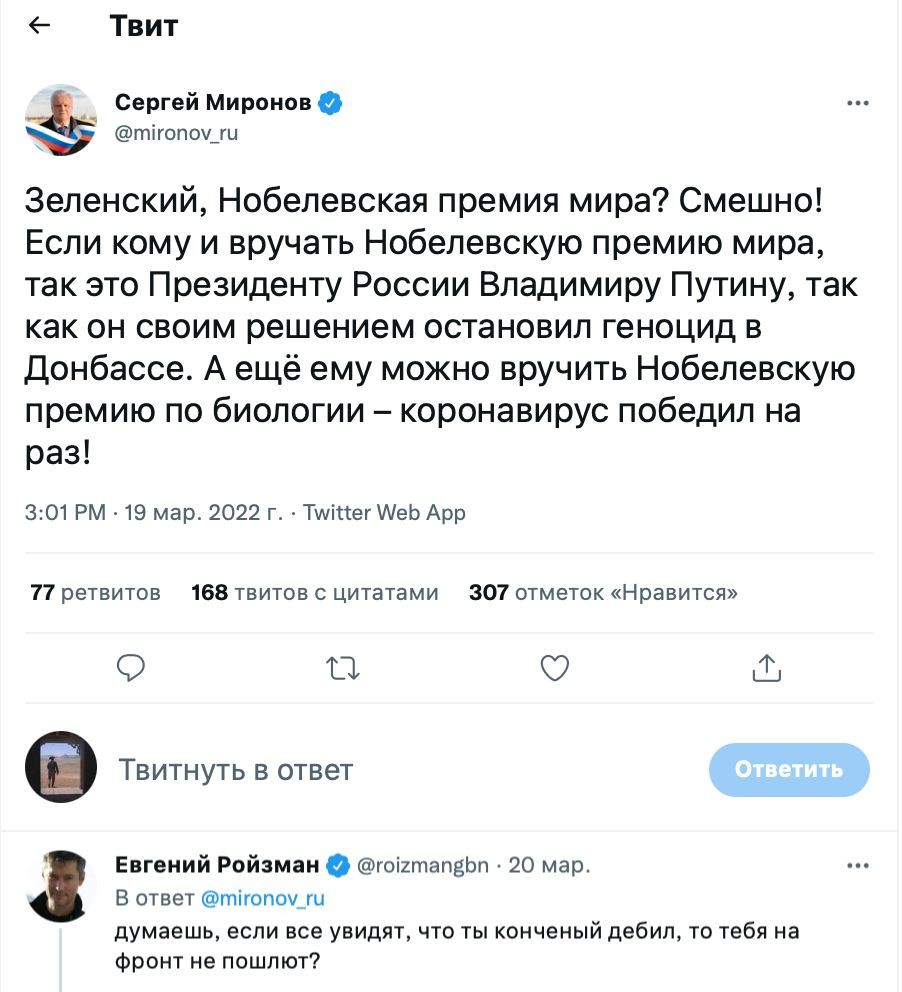Click the retweet icon below Mironov's tweet
The height and width of the screenshot is (992, 902).
coord(343,667)
